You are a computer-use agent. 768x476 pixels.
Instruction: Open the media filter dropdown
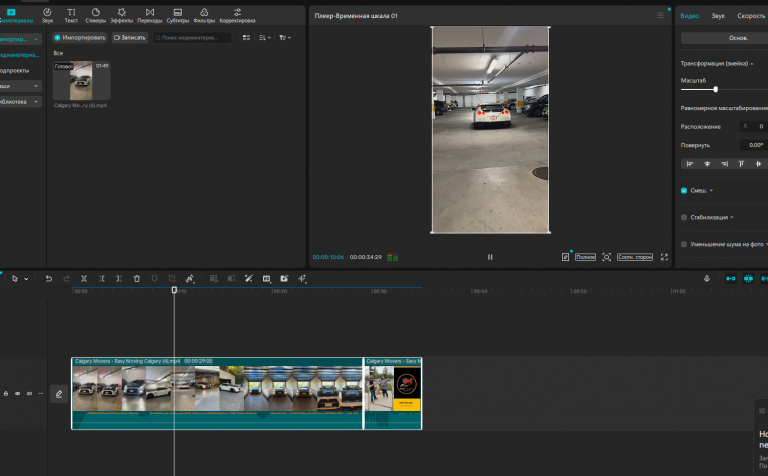(285, 38)
